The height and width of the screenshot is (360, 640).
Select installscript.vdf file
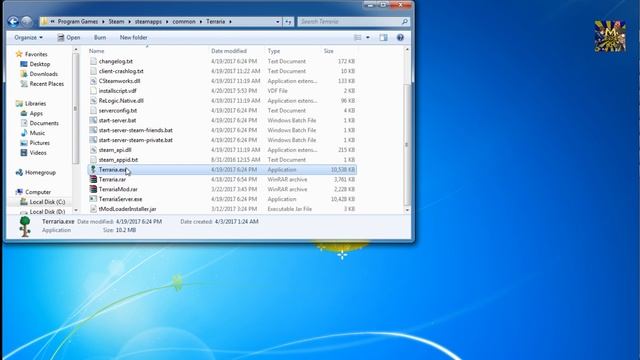(x=118, y=91)
